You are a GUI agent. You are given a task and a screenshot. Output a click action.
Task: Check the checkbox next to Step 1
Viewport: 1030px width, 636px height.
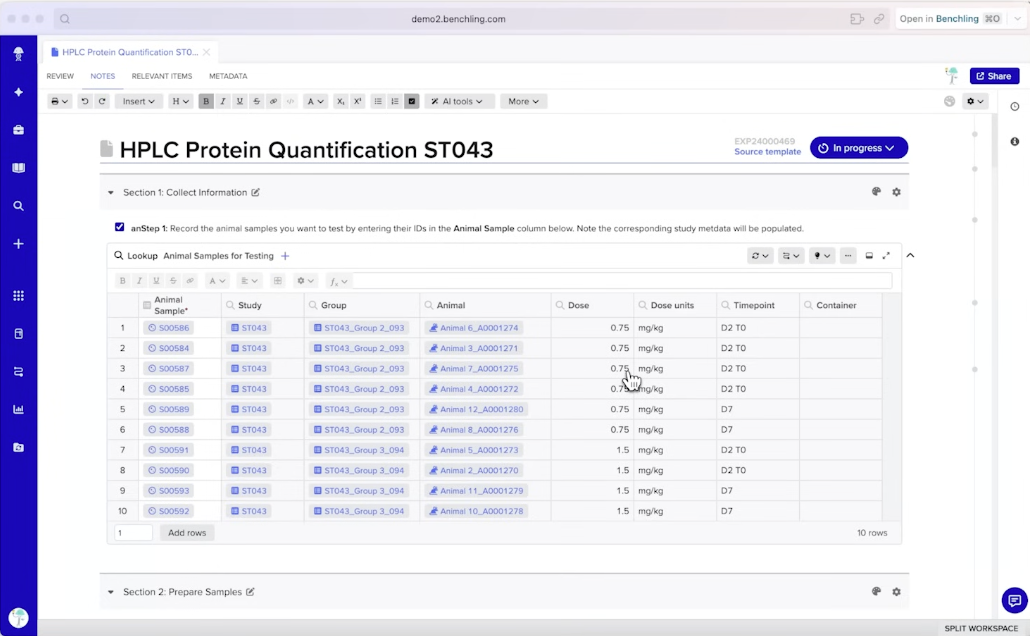[x=119, y=226]
